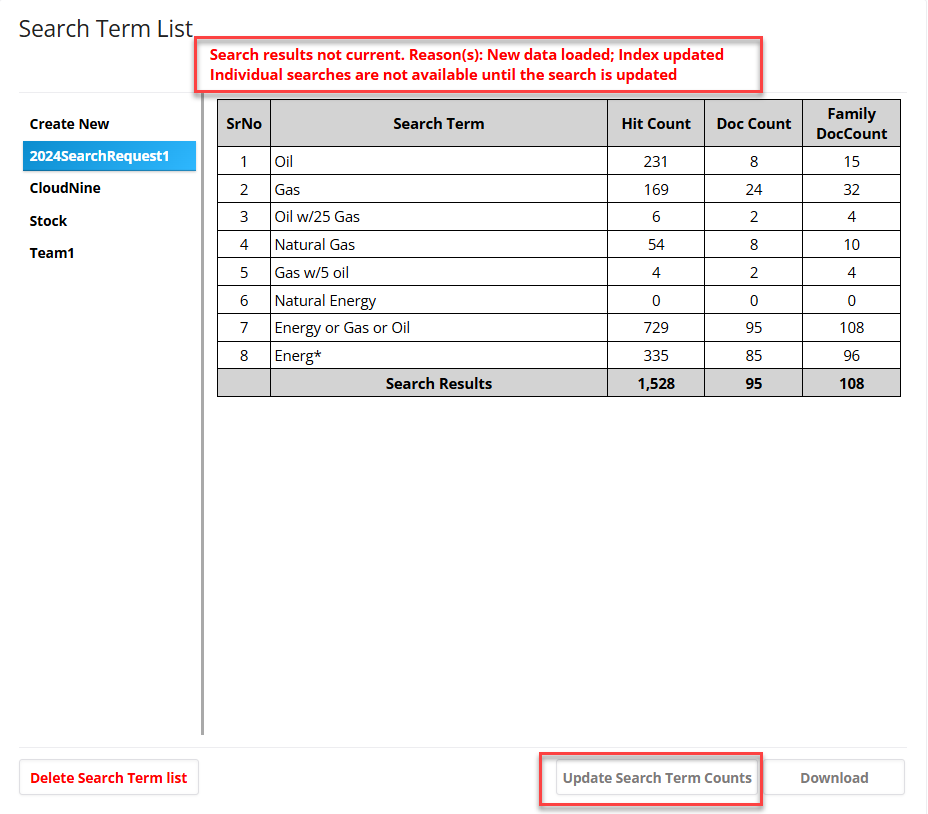Open the CloudNine search term list

coord(65,188)
